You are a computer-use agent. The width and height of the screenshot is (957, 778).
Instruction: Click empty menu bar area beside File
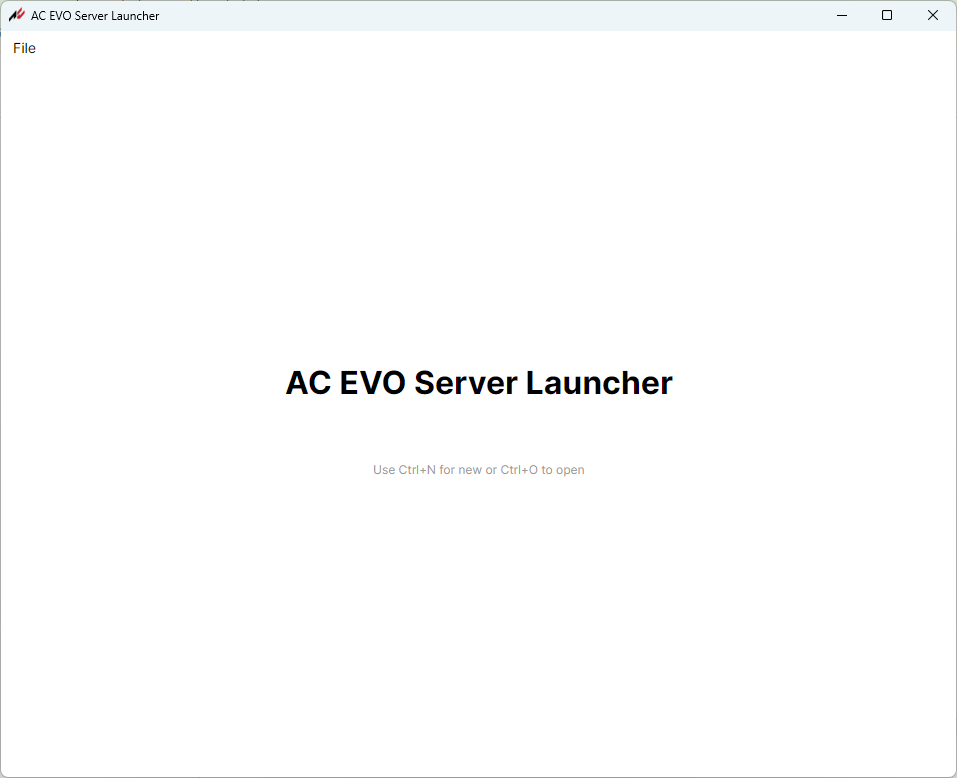click(x=400, y=48)
